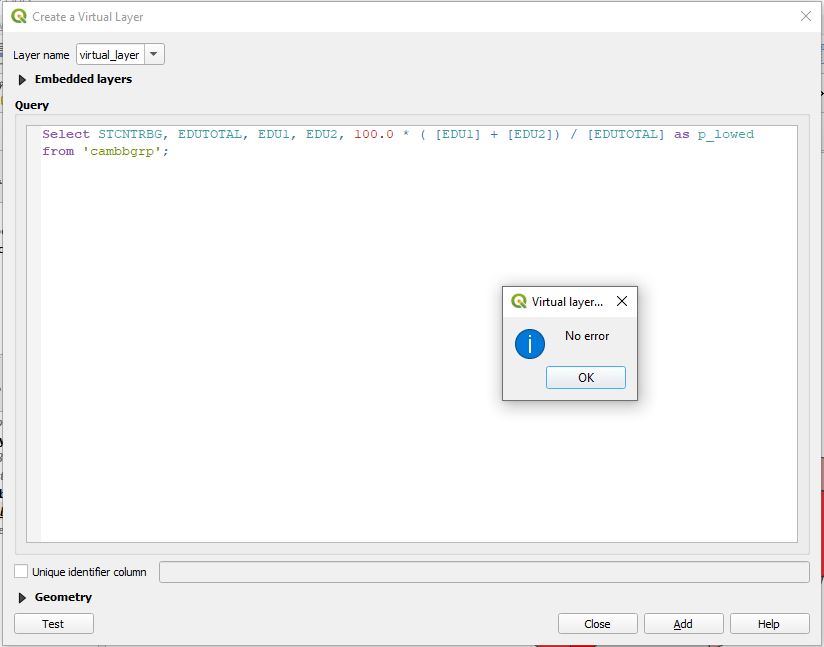
Task: Click the Unique identifier column text field
Action: (484, 572)
